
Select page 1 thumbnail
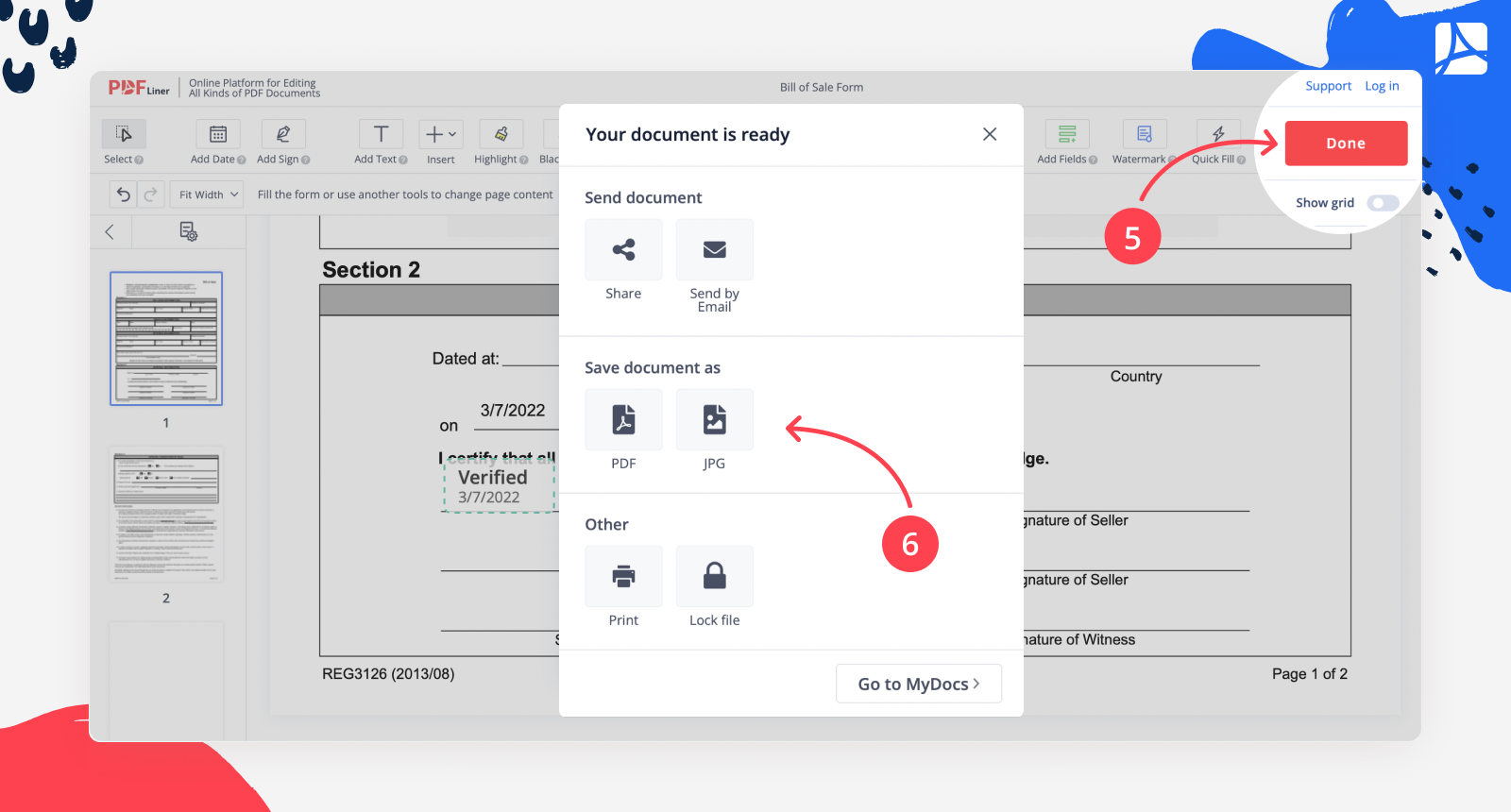click(x=166, y=338)
